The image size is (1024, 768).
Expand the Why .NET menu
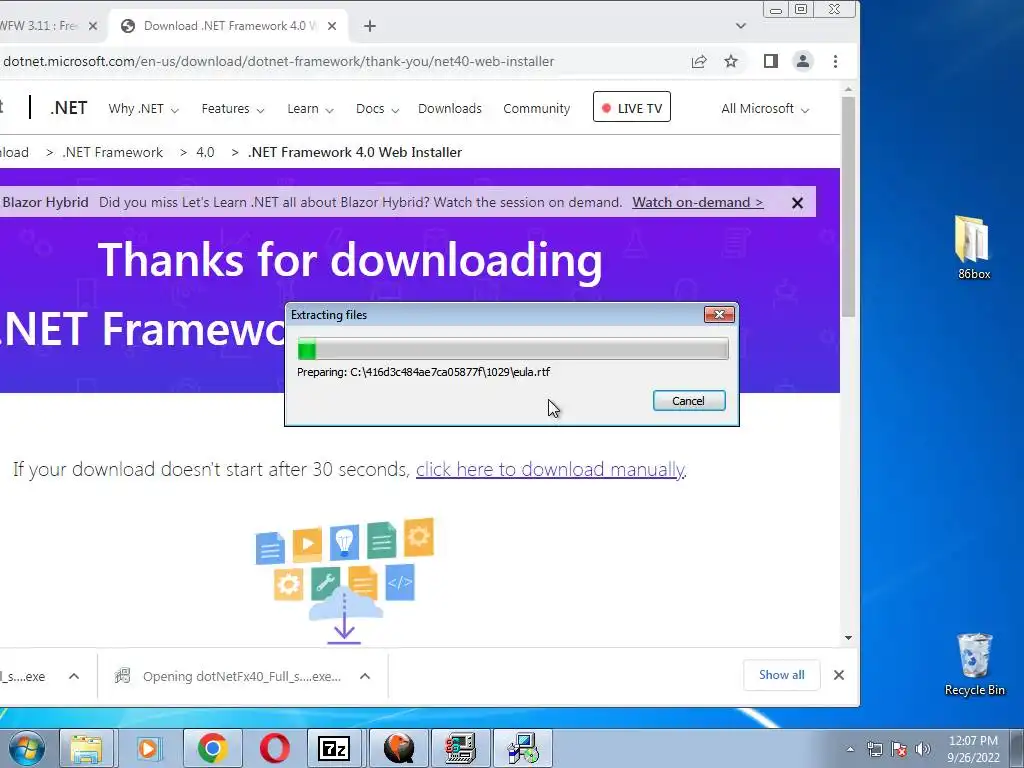click(143, 108)
